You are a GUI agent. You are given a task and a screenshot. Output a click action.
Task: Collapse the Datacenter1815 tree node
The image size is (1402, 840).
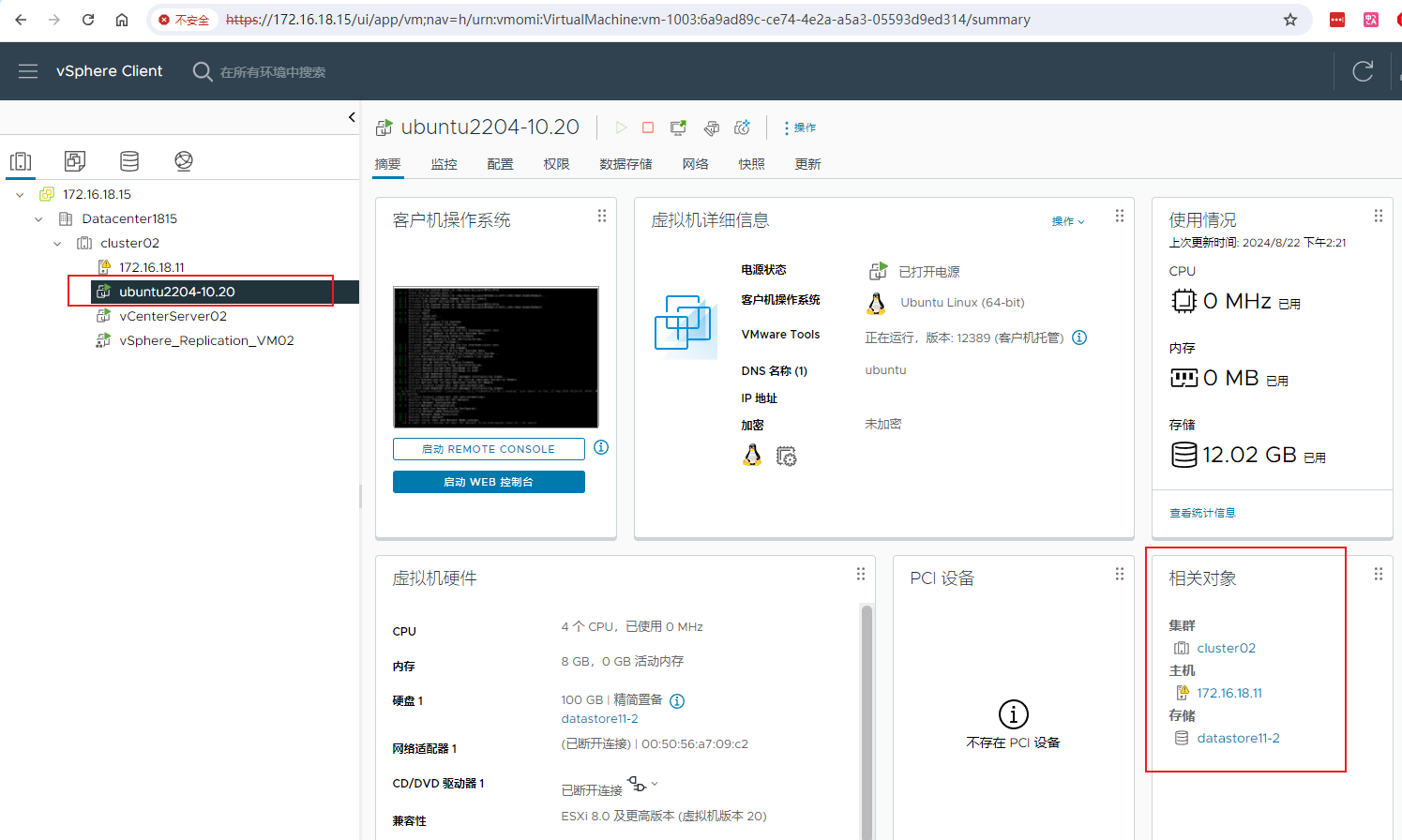38,219
